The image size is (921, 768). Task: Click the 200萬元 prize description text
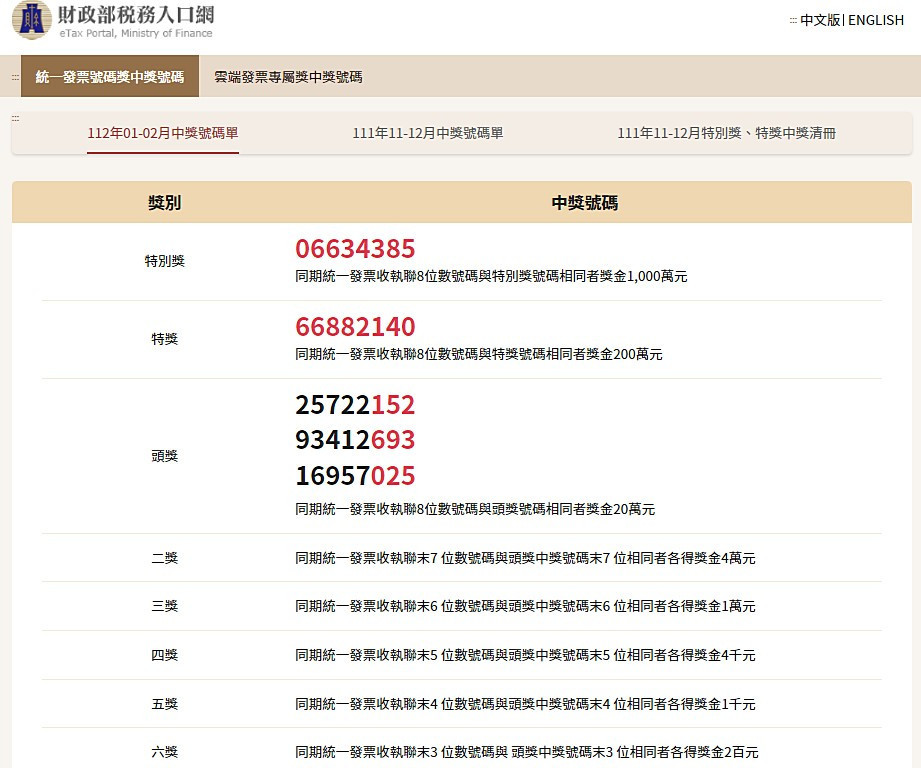[x=479, y=354]
